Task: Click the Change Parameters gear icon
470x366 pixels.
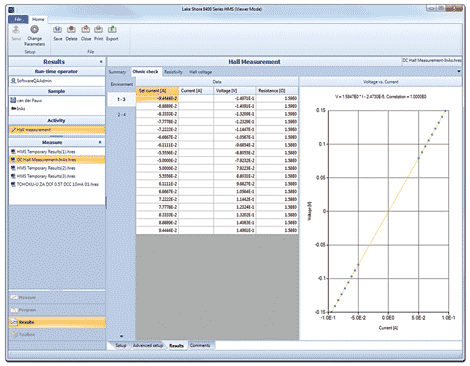Action: [x=35, y=29]
